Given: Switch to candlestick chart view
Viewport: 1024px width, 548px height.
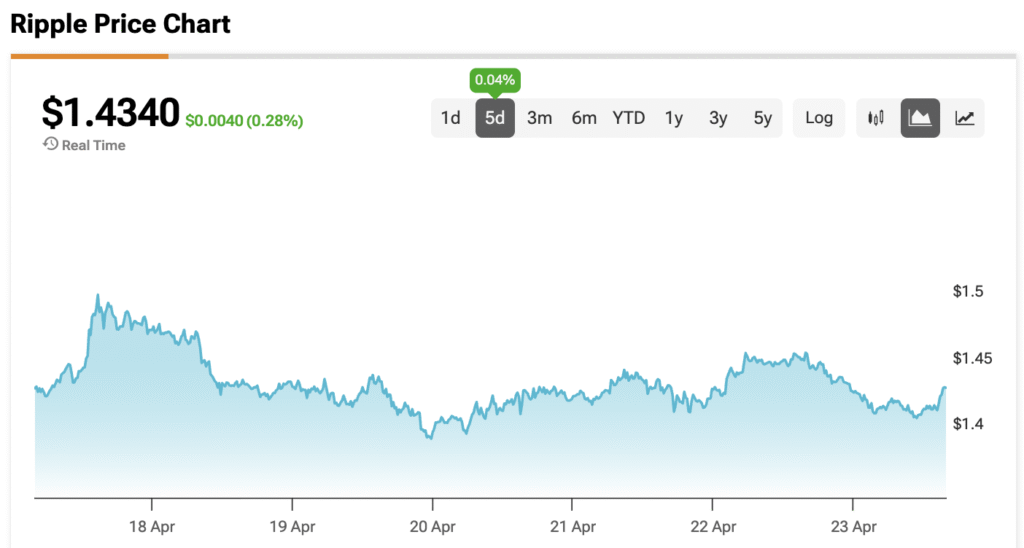Looking at the screenshot, I should click(x=877, y=118).
